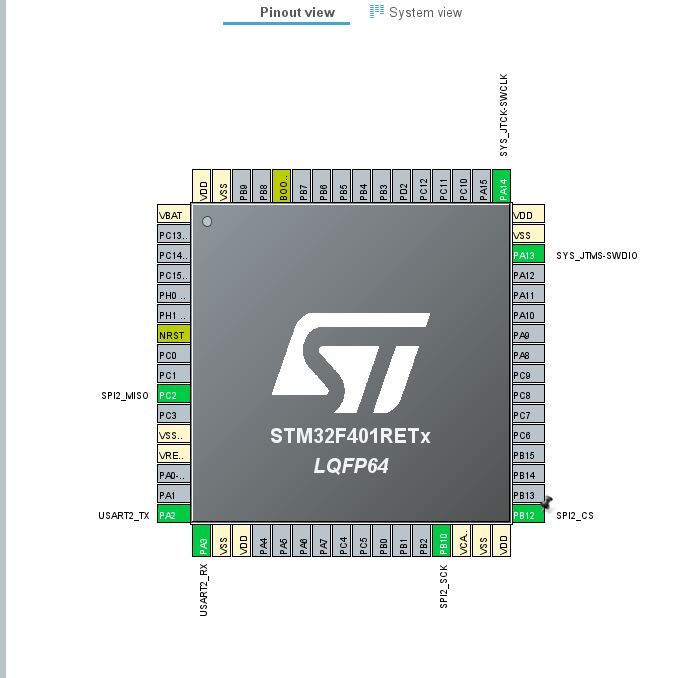Select the green PB10 pin
This screenshot has height=678, width=684.
tap(441, 541)
